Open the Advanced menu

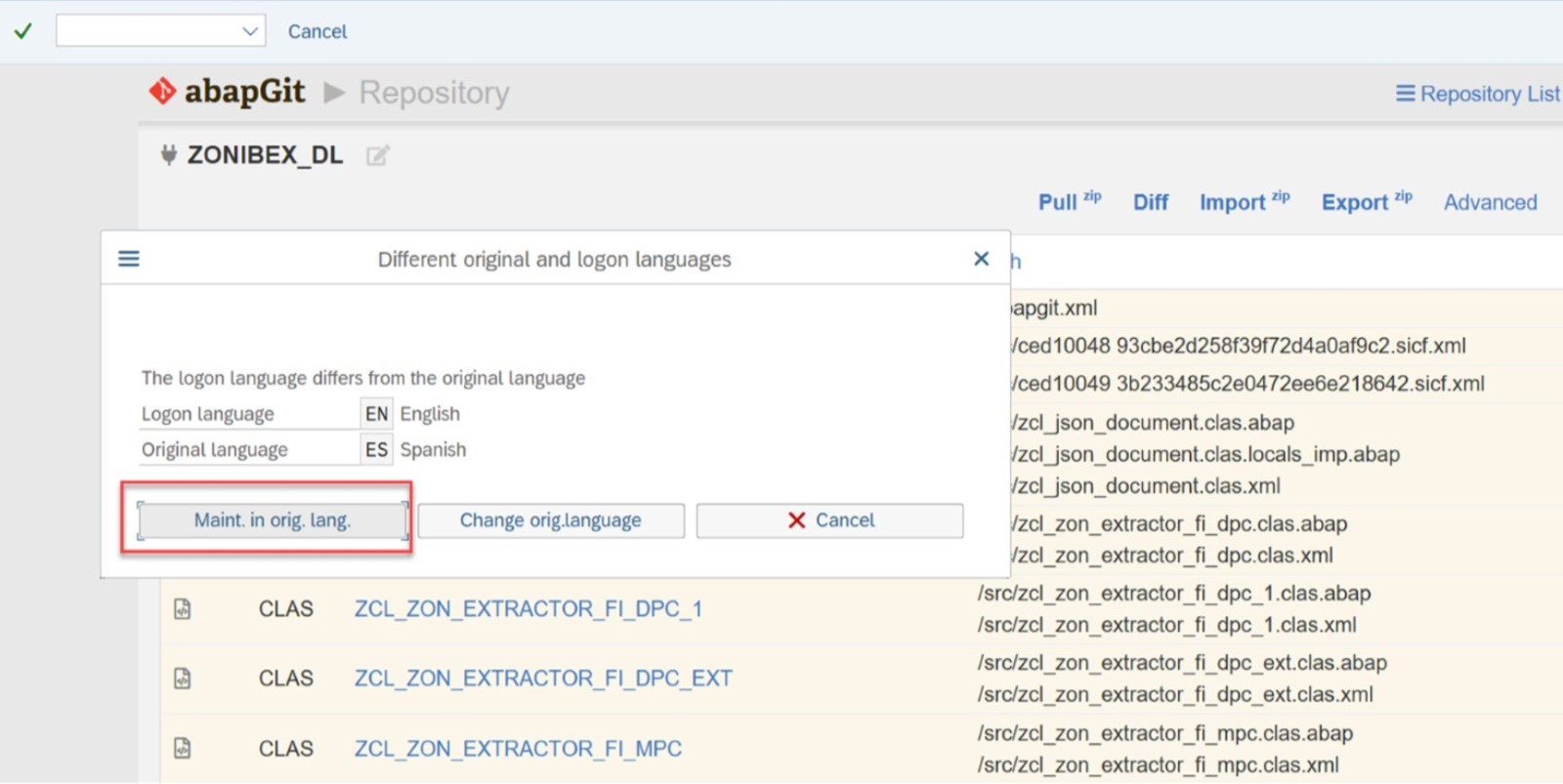pos(1490,202)
